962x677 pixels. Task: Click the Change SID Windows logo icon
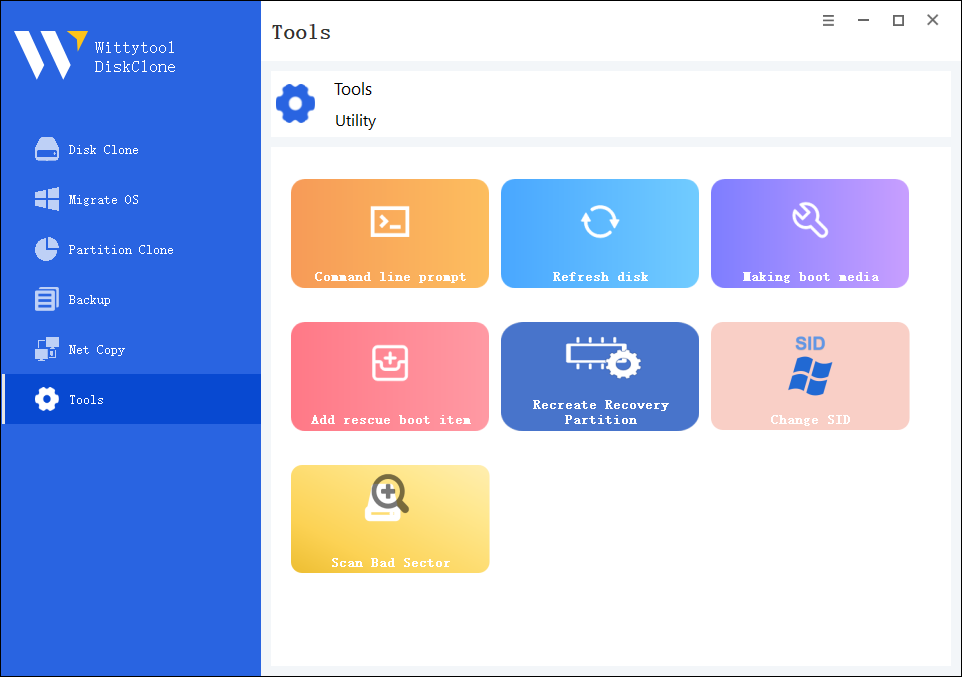(x=809, y=375)
